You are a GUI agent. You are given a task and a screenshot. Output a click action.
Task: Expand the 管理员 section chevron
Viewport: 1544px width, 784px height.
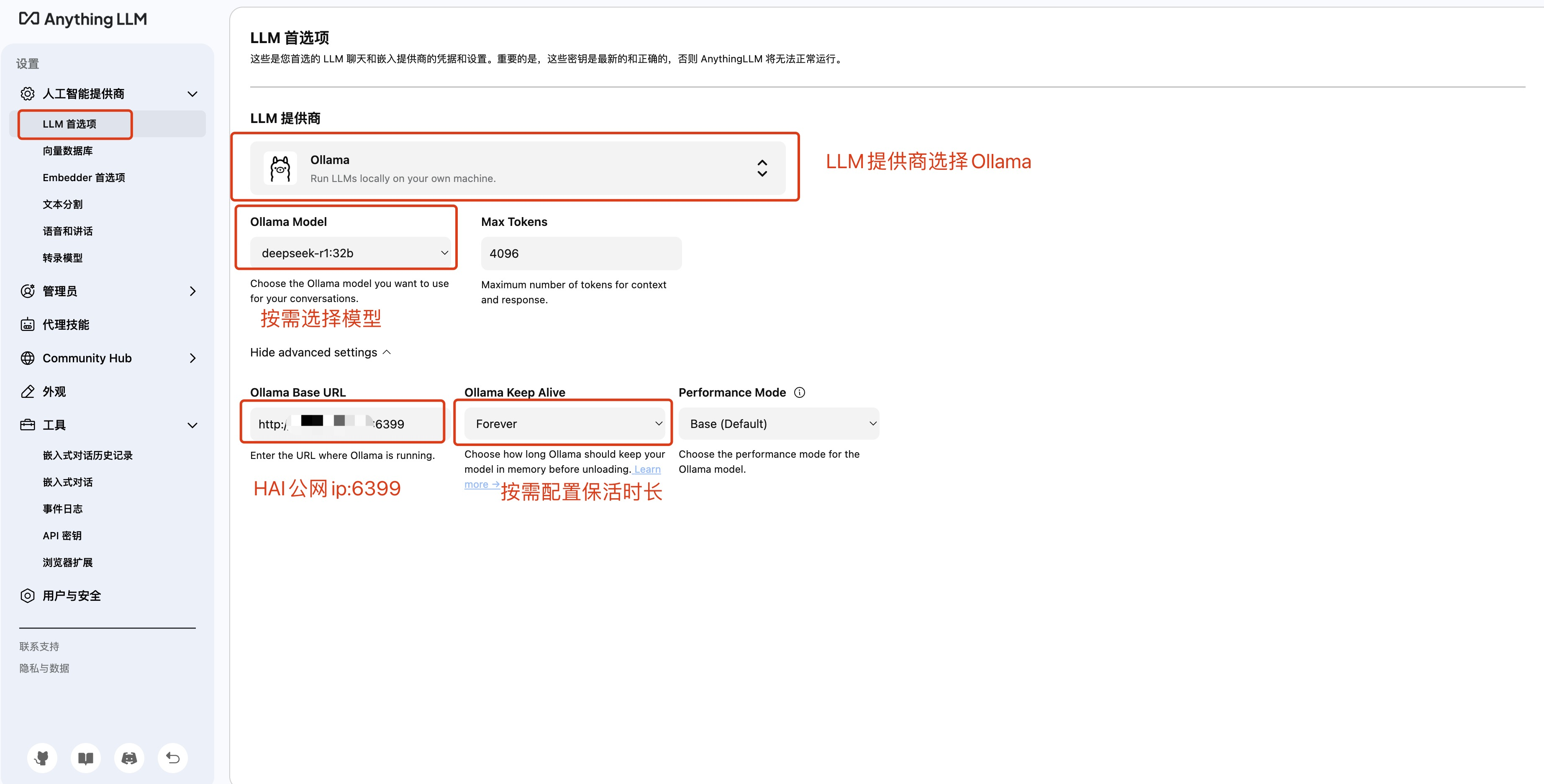click(192, 291)
